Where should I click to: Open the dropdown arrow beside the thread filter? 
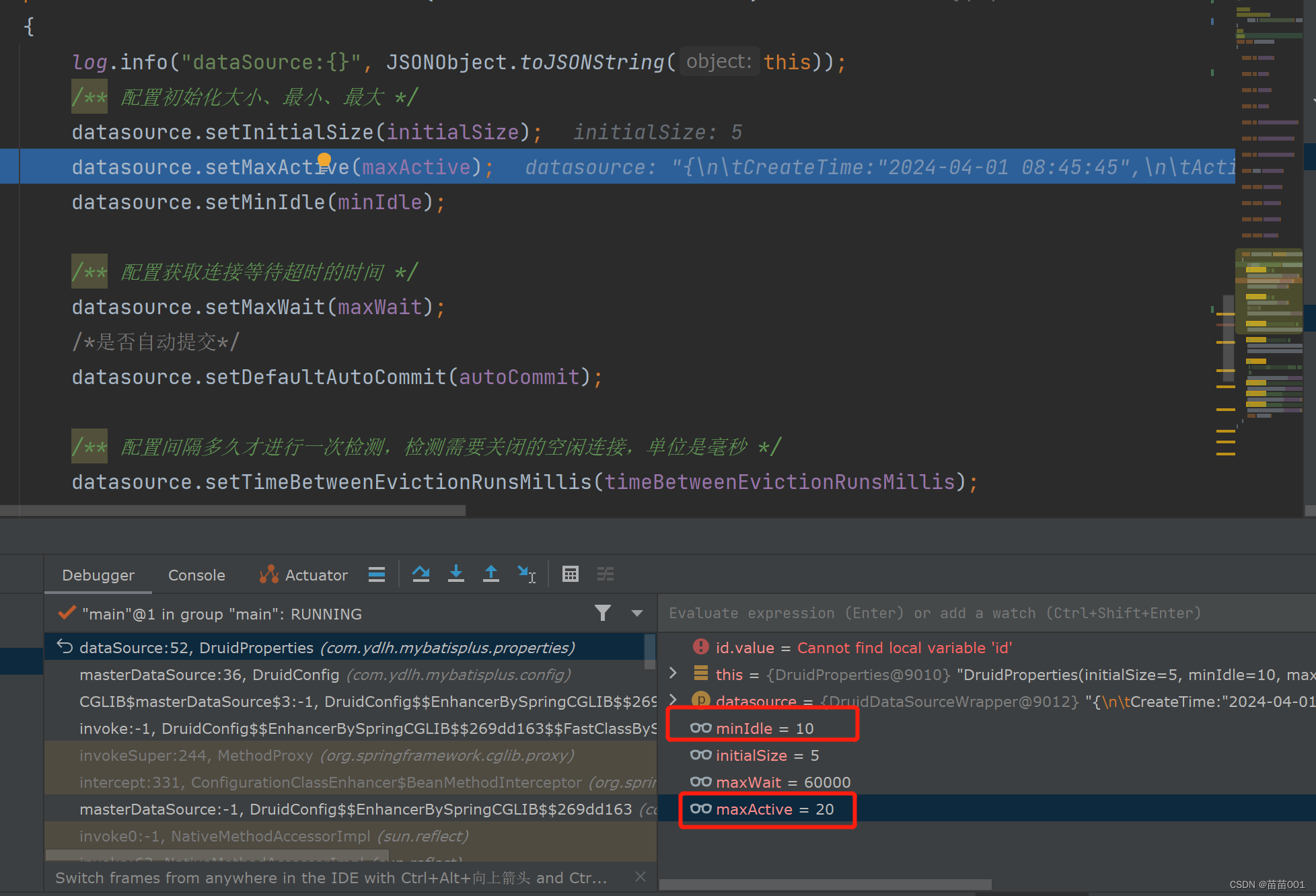636,613
